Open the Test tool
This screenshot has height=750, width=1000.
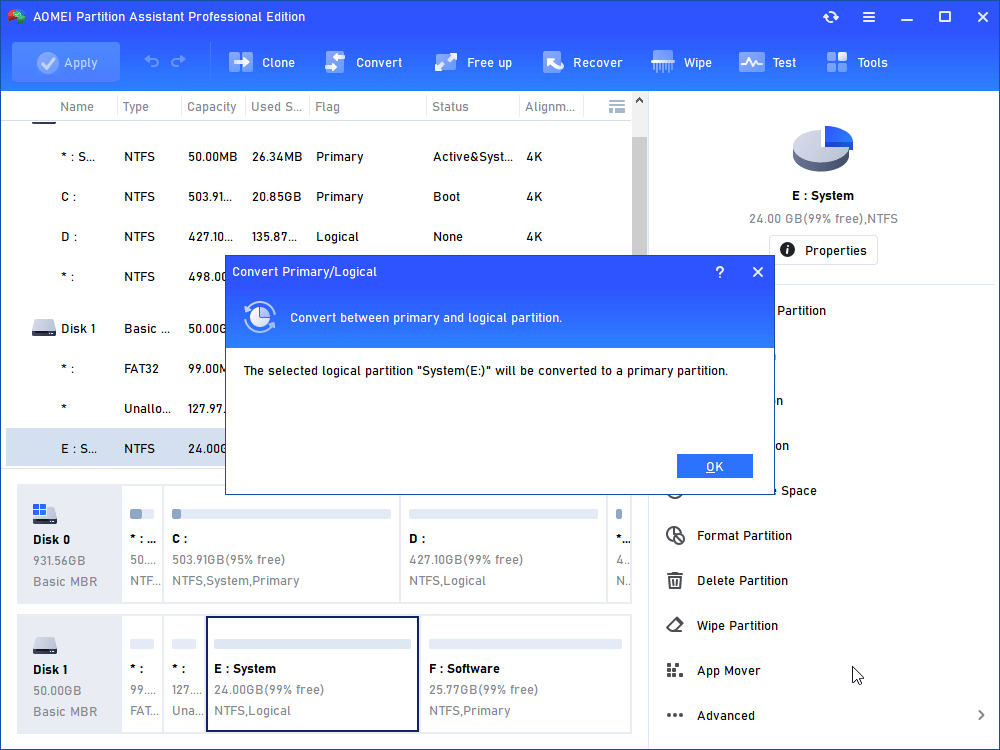752,62
